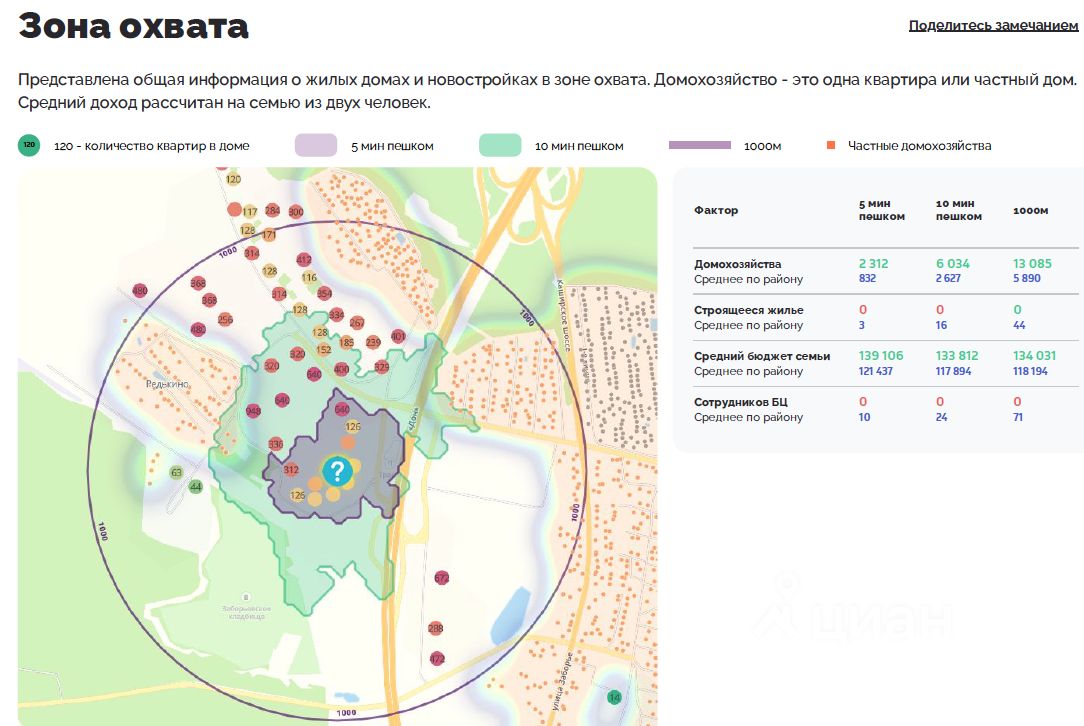Select the building marker labeled 672
Image resolution: width=1084 pixels, height=726 pixels.
pos(442,577)
